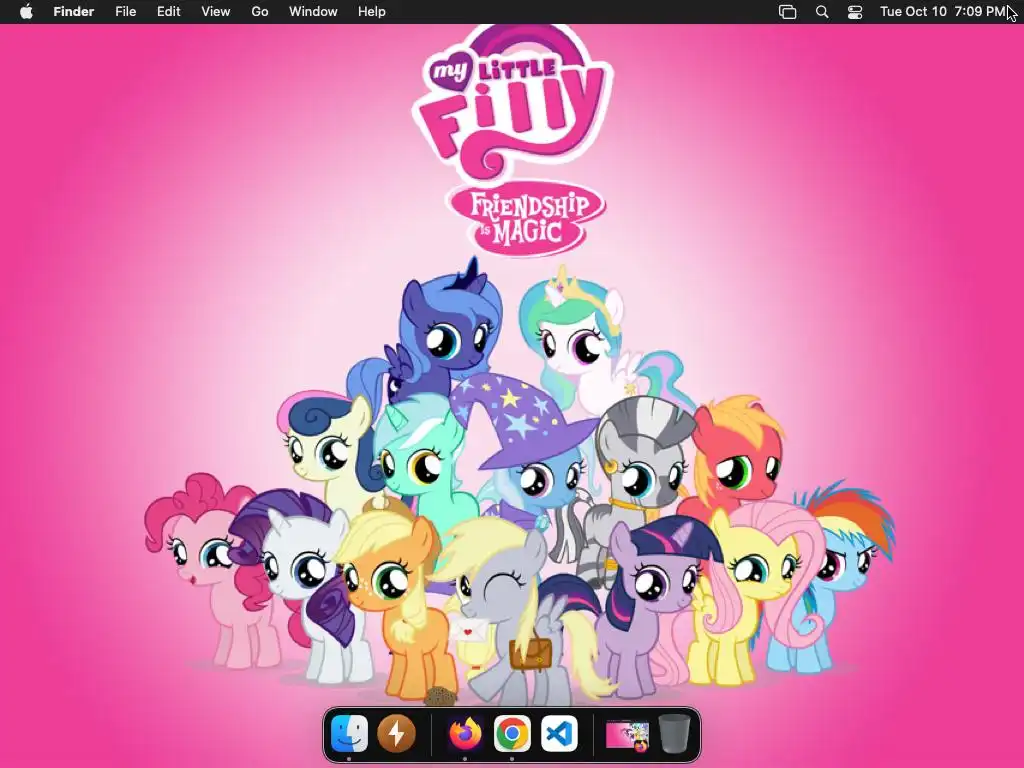Open the Help menu
1024x768 pixels.
pos(372,12)
